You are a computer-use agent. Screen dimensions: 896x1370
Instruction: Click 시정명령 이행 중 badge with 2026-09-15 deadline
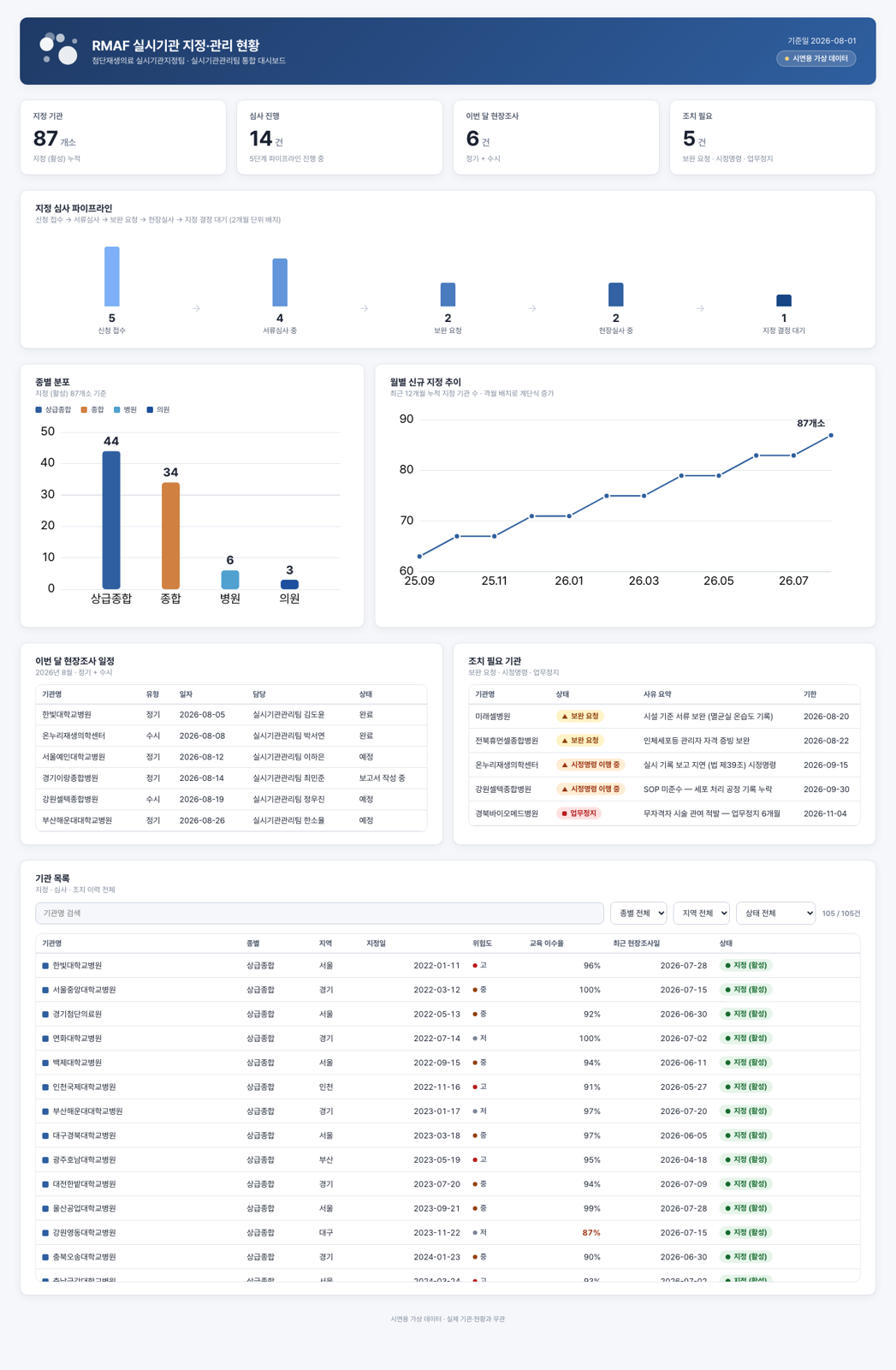[590, 765]
